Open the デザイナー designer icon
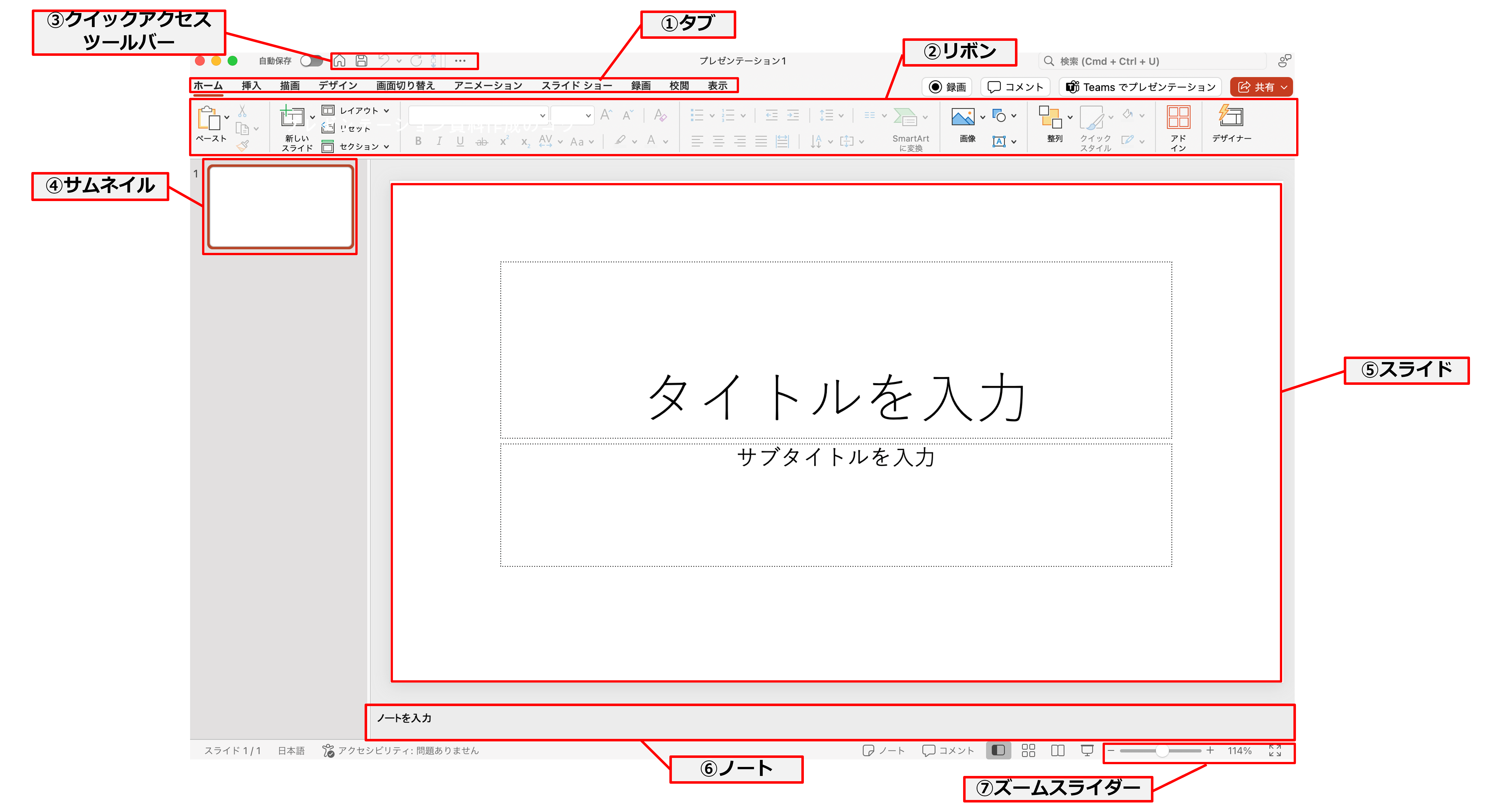Image resolution: width=1485 pixels, height=812 pixels. click(1231, 116)
